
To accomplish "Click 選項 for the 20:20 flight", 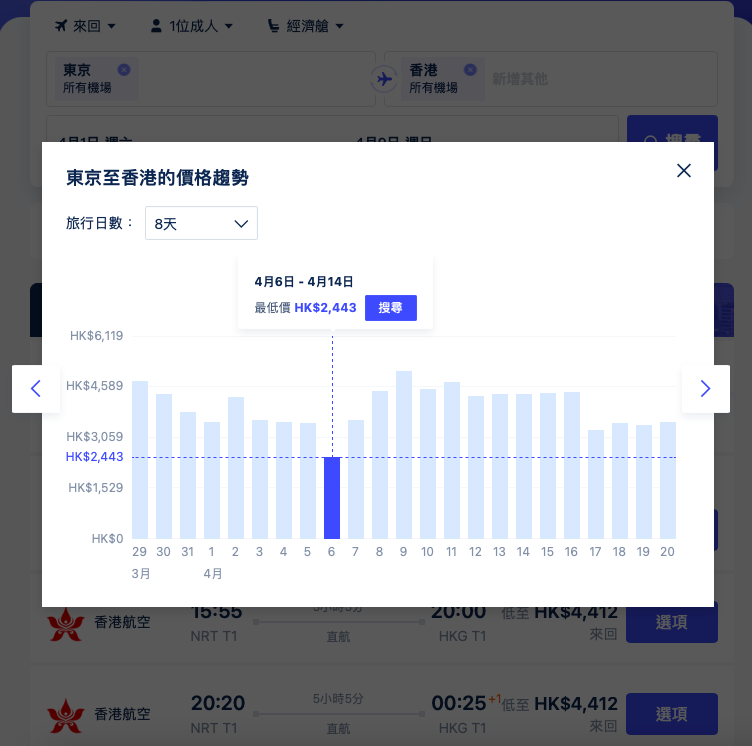I will [671, 714].
